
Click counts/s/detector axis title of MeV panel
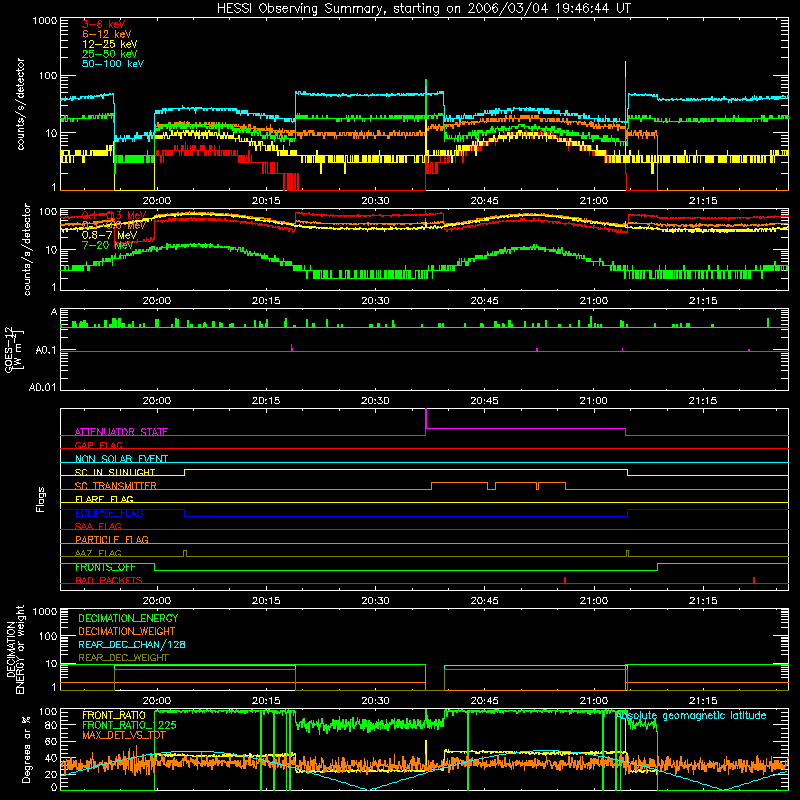pos(27,249)
